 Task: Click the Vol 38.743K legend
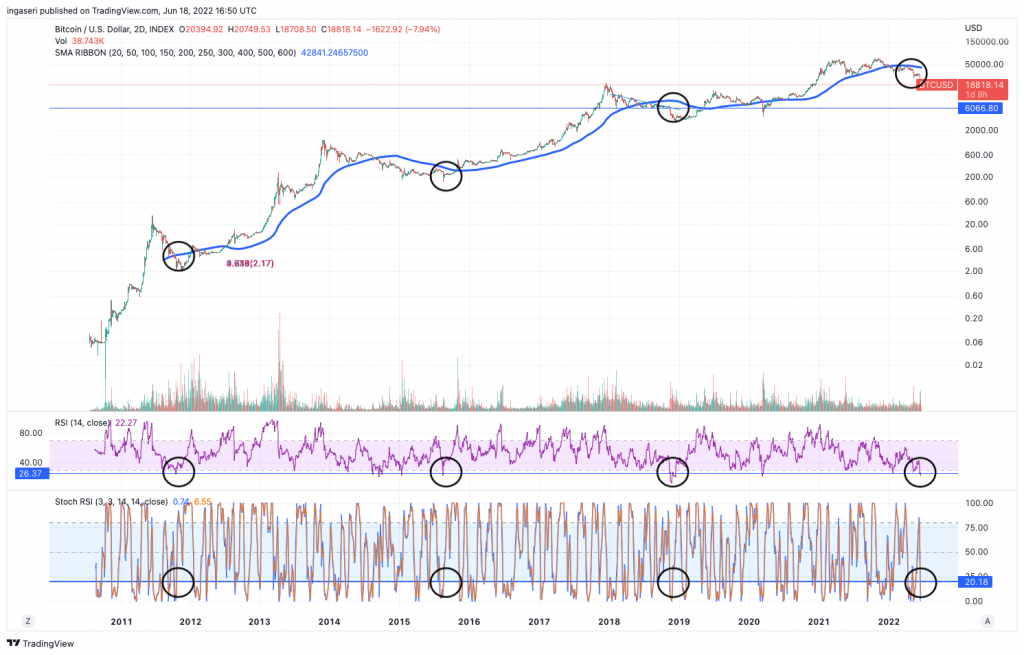[79, 41]
